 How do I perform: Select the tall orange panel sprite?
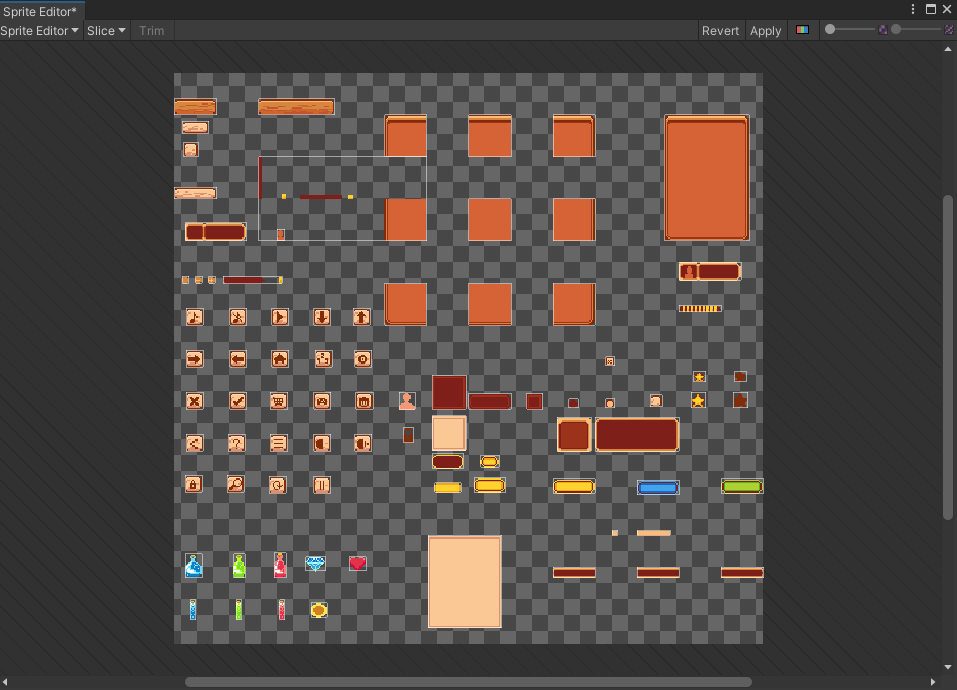(707, 178)
